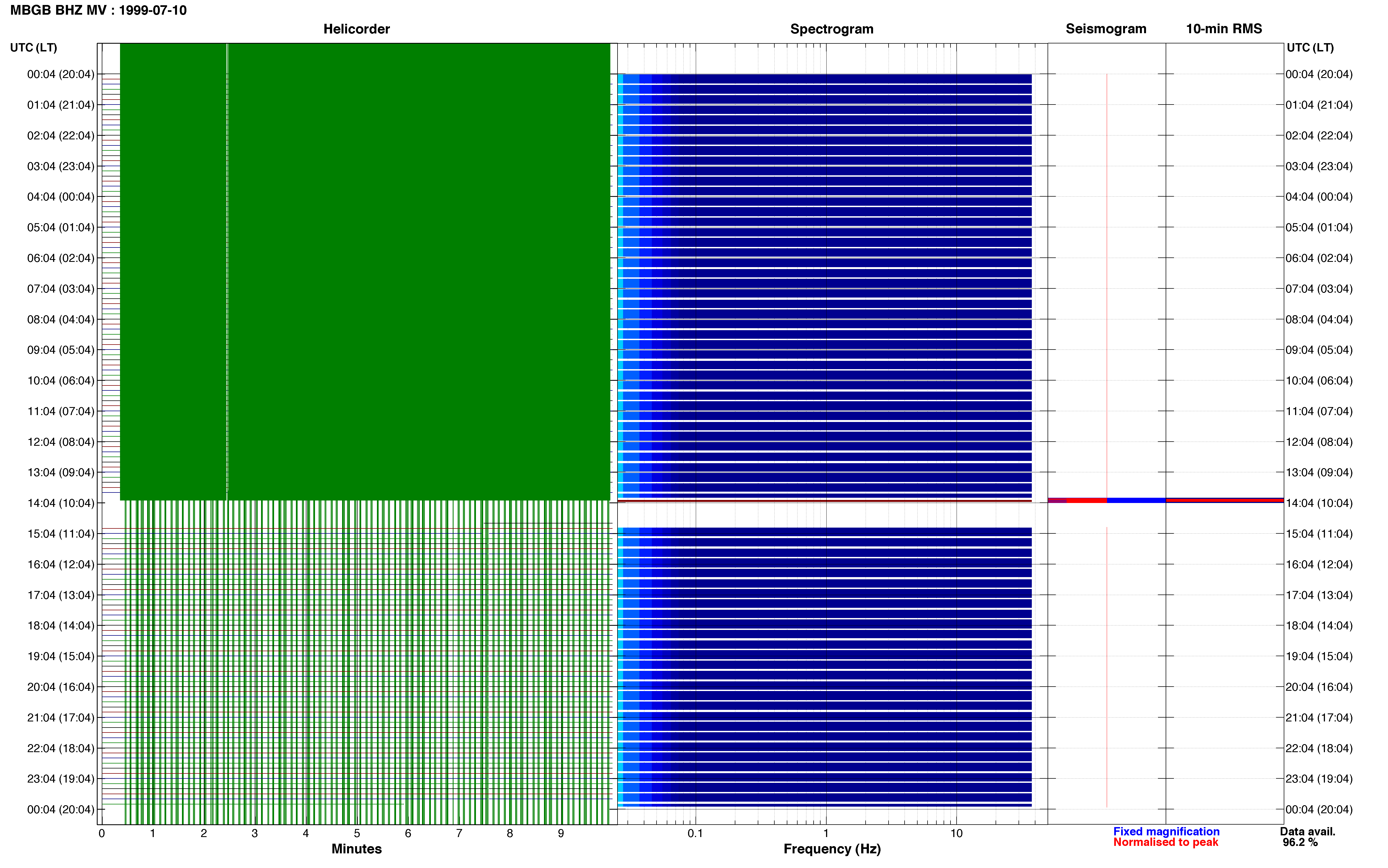Click 16:04 (12:04) on the Helicorder time axis
Screen dimensions: 1388x868
tap(61, 564)
